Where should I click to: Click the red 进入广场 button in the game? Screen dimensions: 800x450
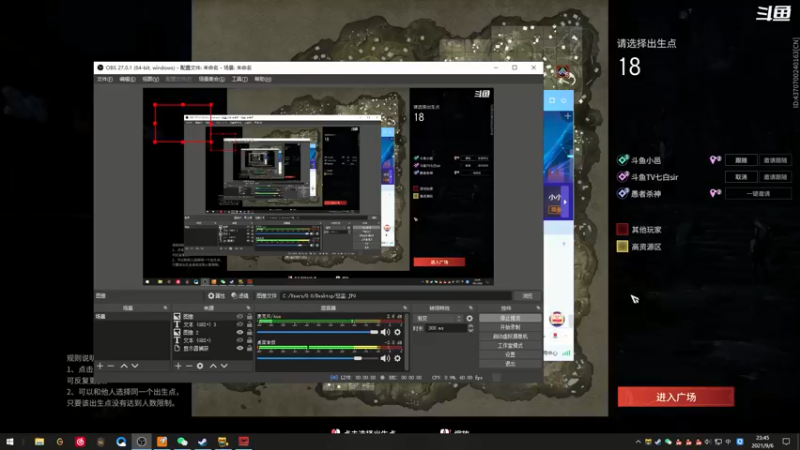pos(676,397)
